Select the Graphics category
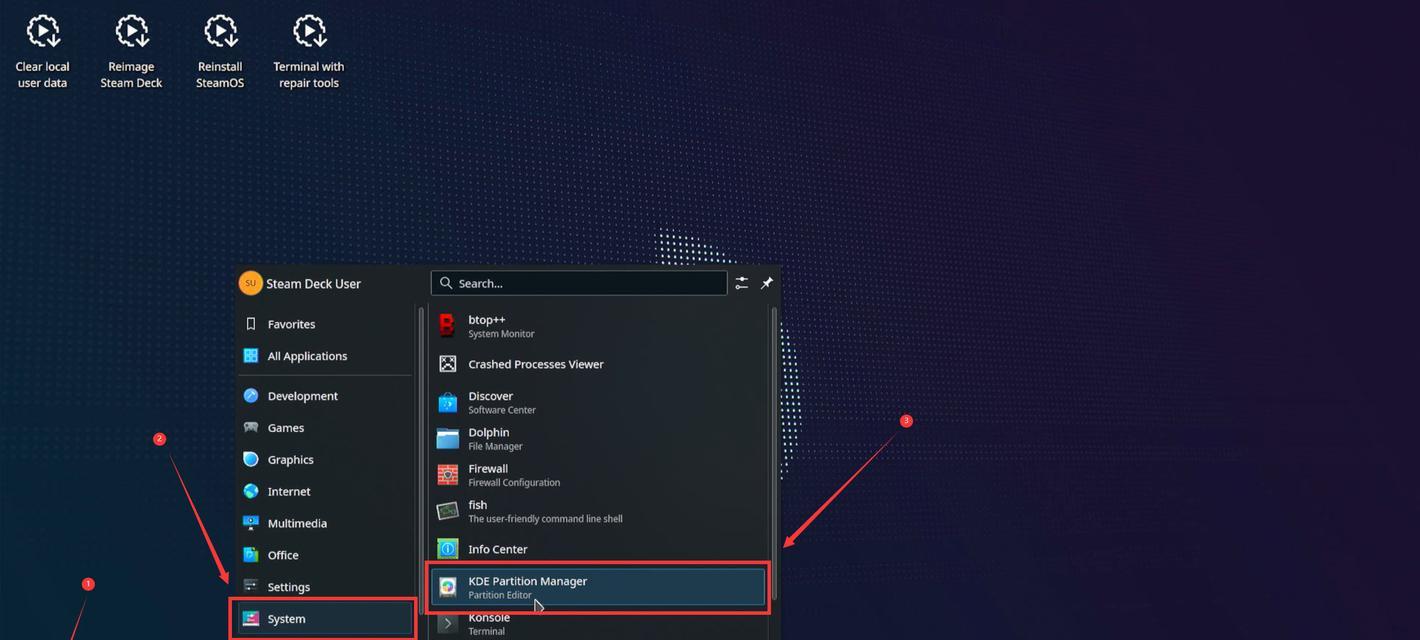This screenshot has width=1420, height=640. coord(325,460)
